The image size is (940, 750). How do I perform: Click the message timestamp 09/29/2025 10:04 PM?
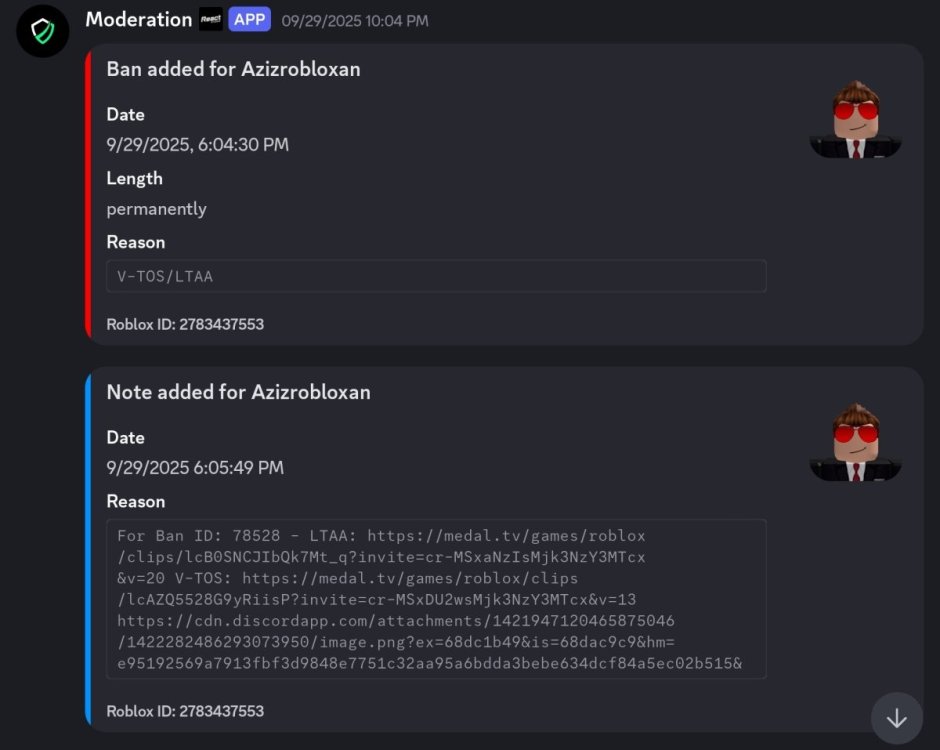click(355, 20)
